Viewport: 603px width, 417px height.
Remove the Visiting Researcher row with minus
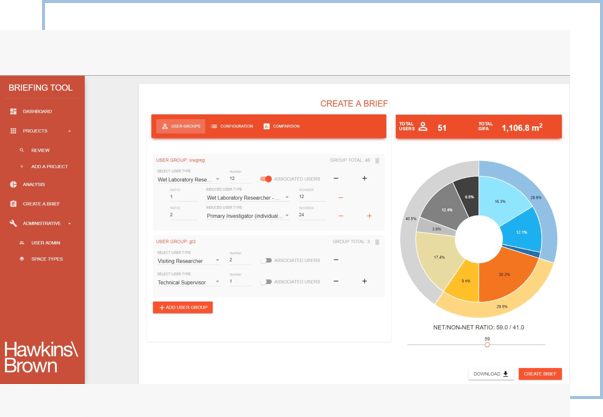(336, 260)
